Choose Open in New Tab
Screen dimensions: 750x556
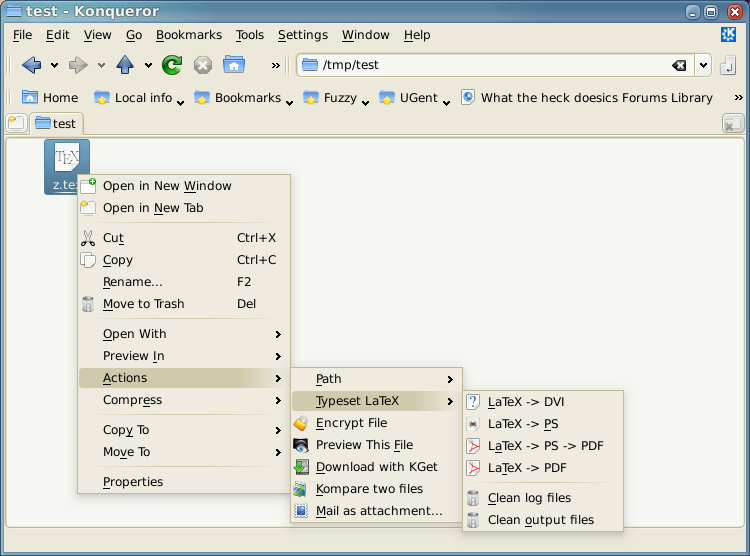pos(184,208)
